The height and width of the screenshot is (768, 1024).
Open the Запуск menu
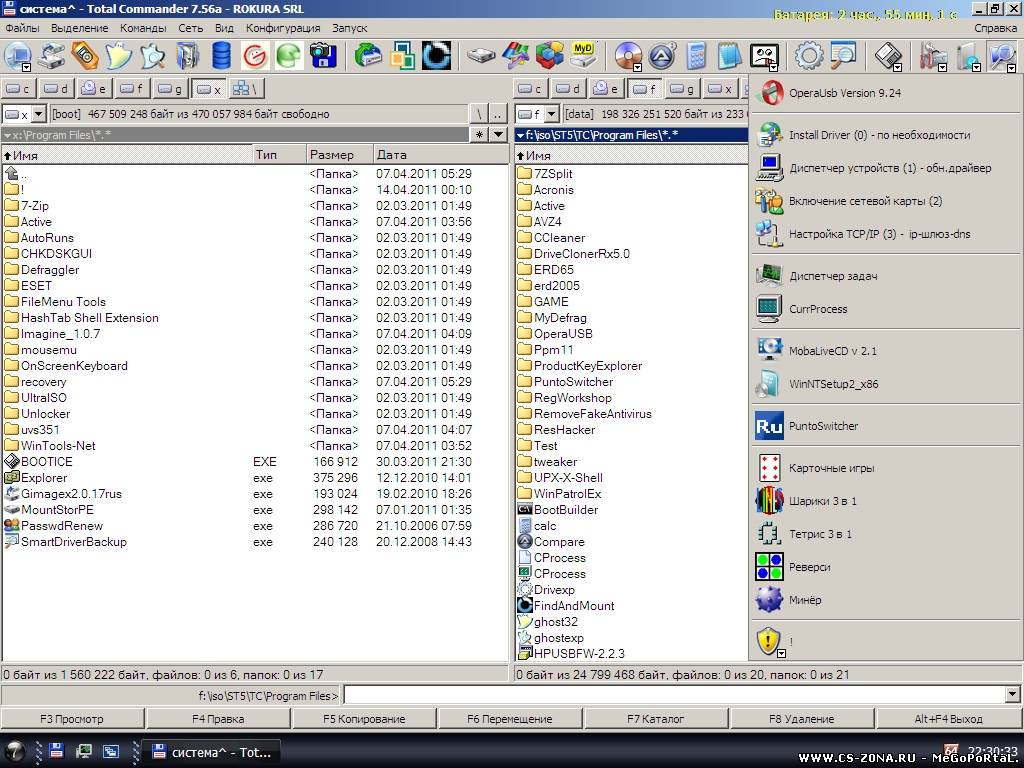(x=349, y=28)
